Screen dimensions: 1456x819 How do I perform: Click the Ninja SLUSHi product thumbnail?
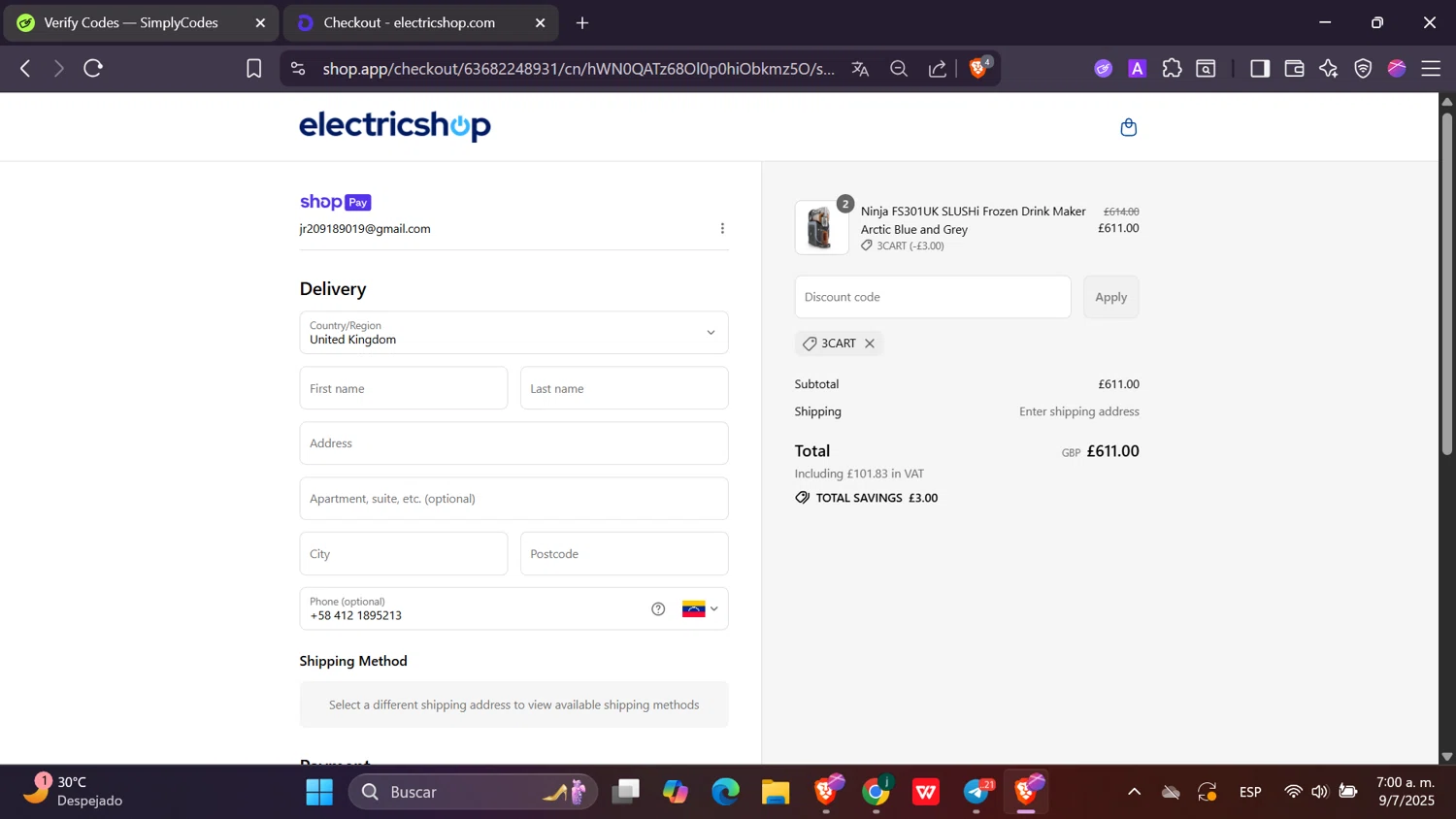click(821, 228)
